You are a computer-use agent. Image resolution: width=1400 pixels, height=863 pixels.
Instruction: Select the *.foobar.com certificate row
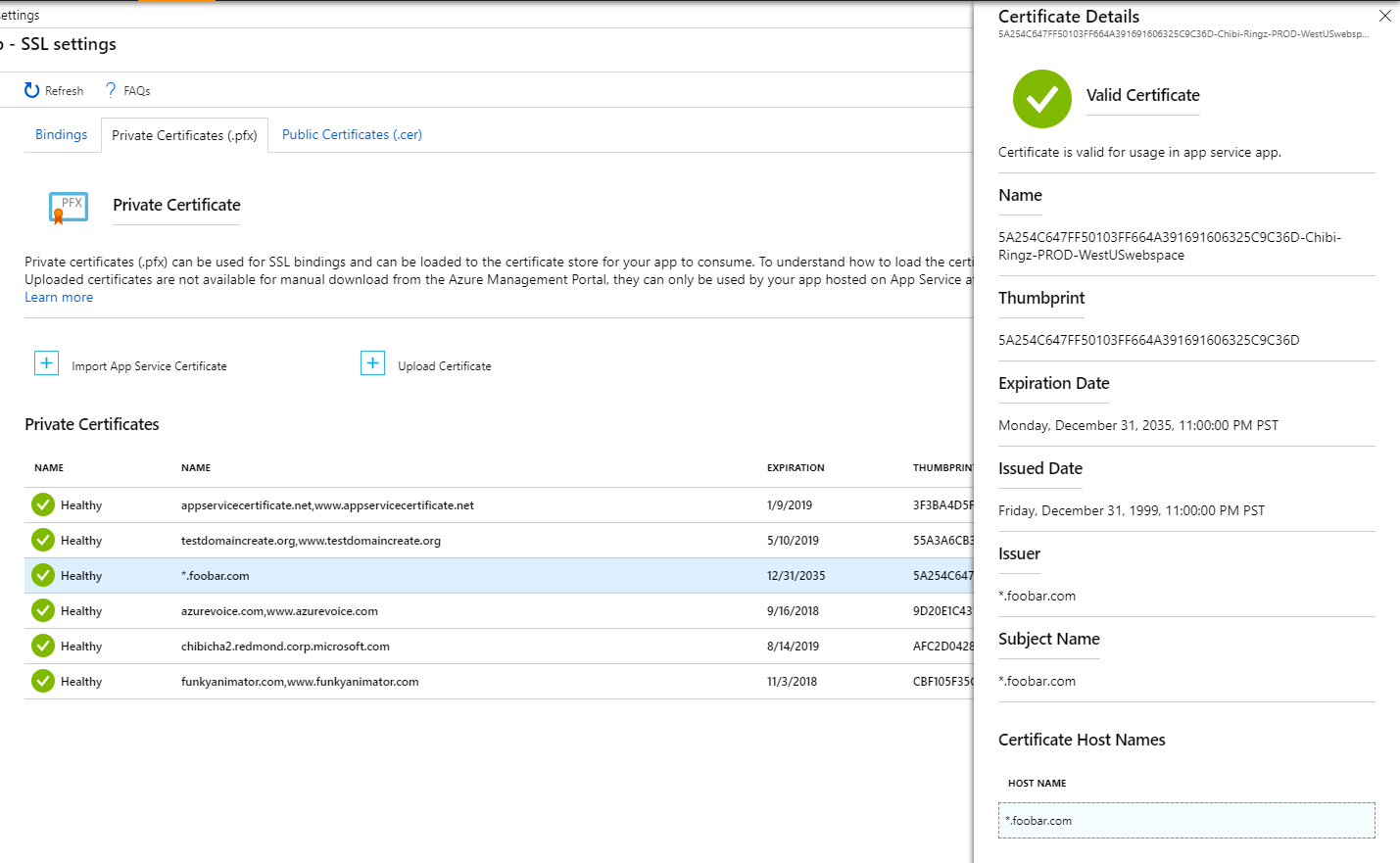(x=216, y=576)
